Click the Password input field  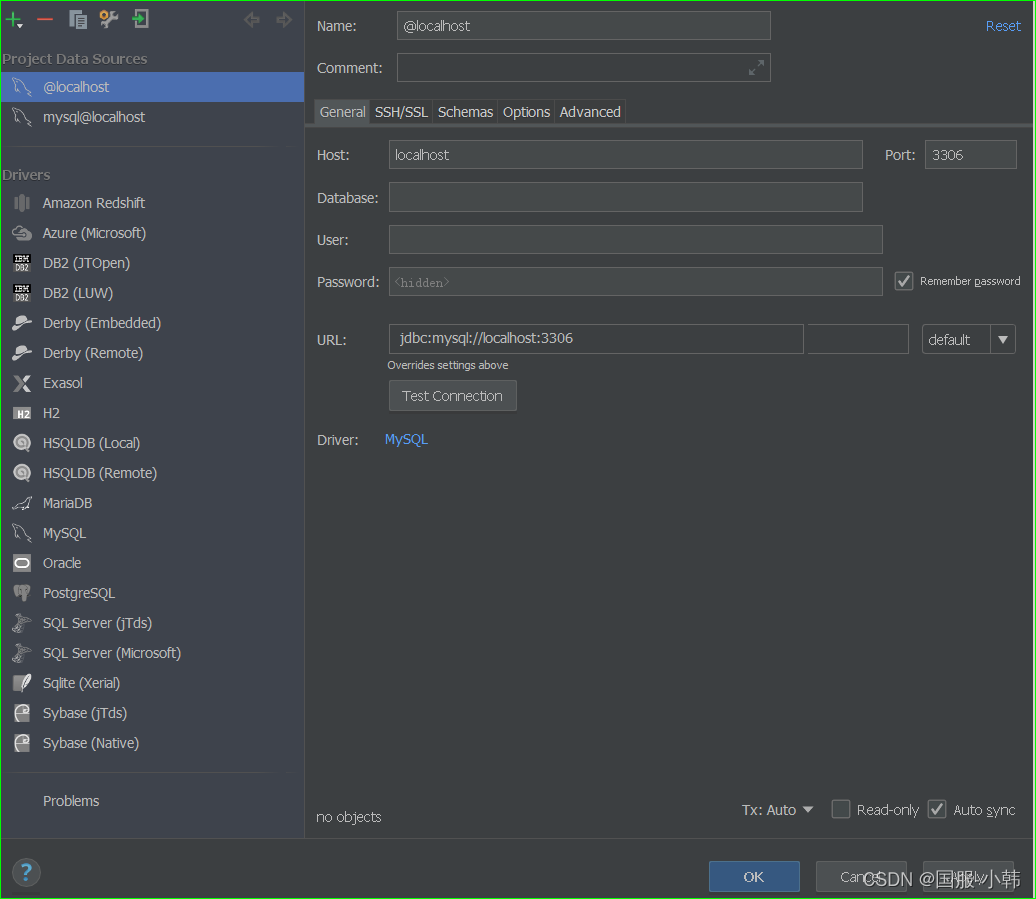pyautogui.click(x=636, y=281)
